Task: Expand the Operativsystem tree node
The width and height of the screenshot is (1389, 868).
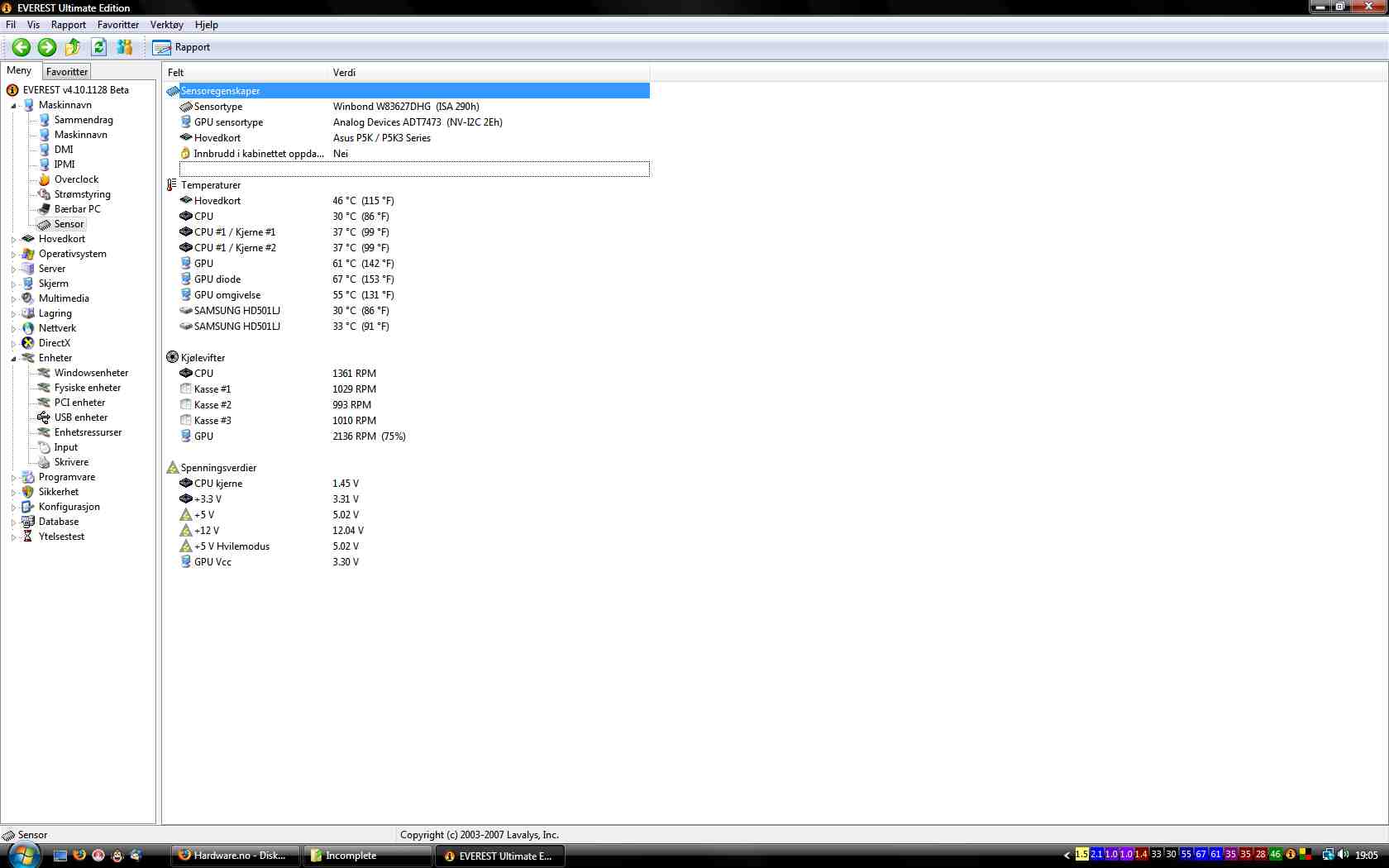Action: [x=13, y=255]
